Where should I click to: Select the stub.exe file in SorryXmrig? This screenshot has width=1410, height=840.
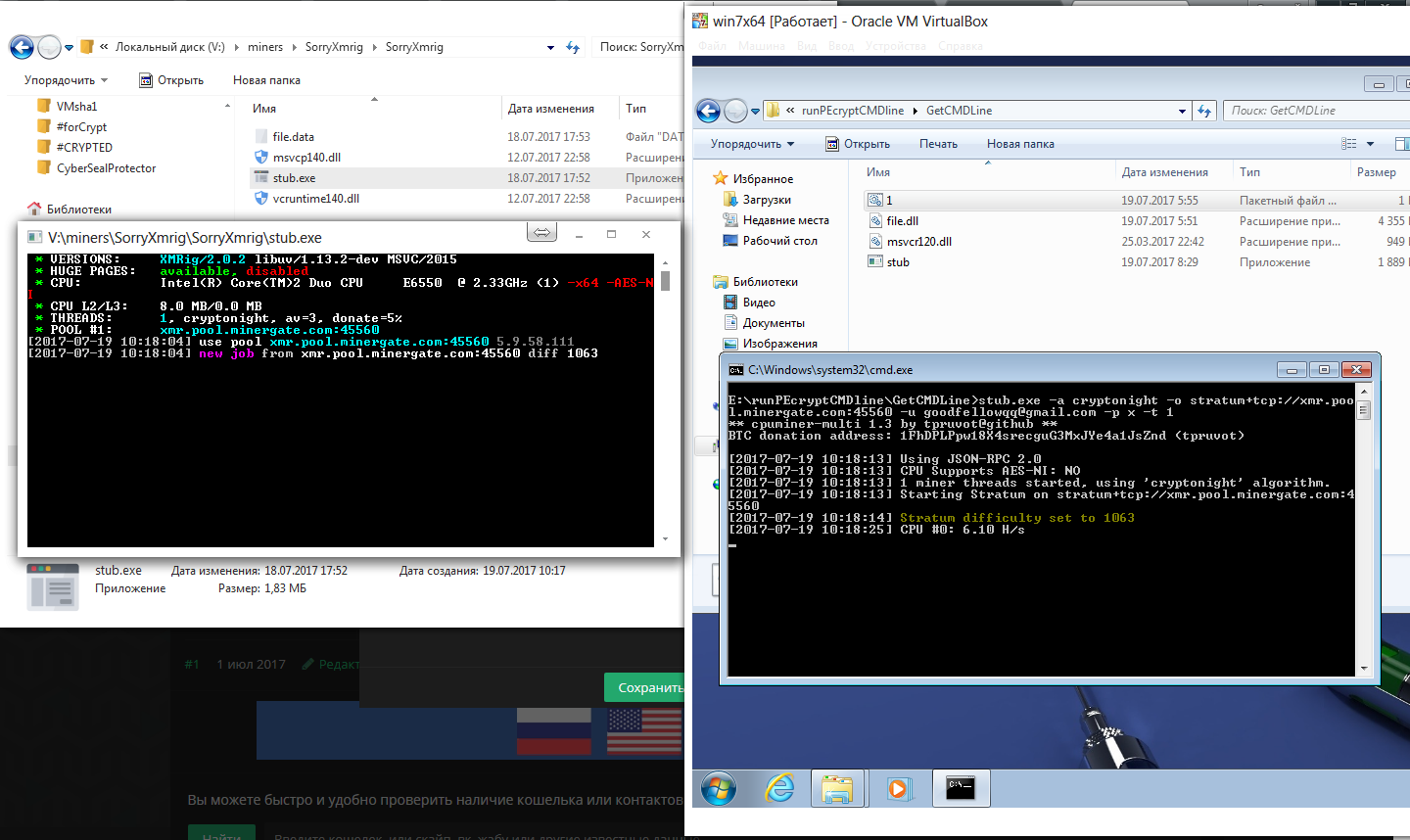[x=294, y=178]
